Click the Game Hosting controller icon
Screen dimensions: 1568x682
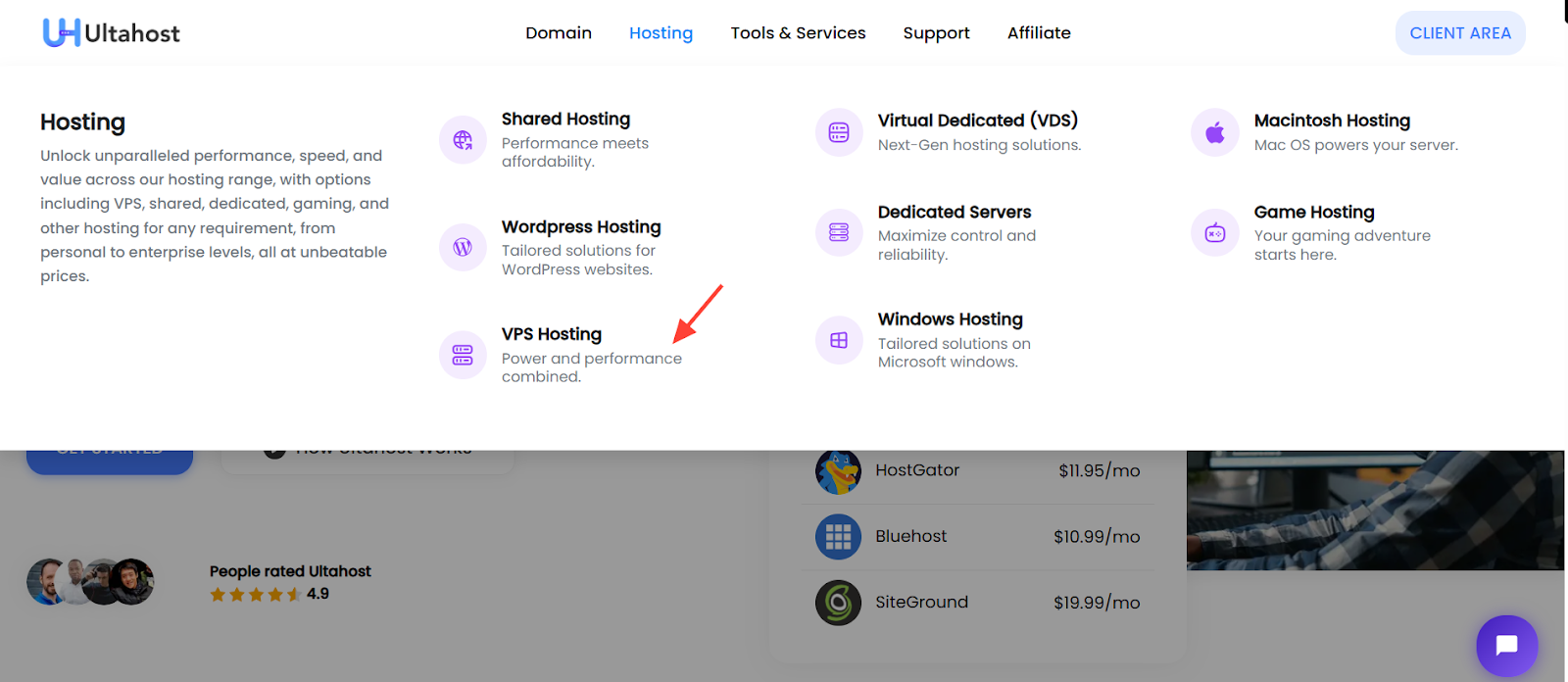tap(1215, 232)
